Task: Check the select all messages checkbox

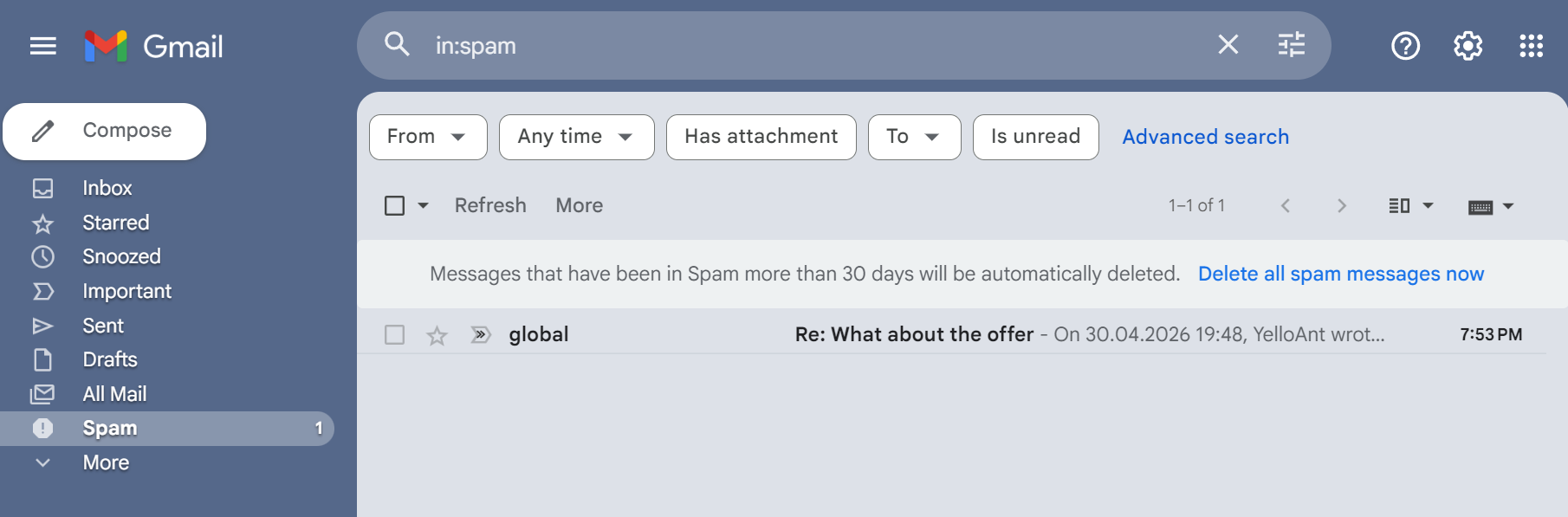Action: click(394, 205)
